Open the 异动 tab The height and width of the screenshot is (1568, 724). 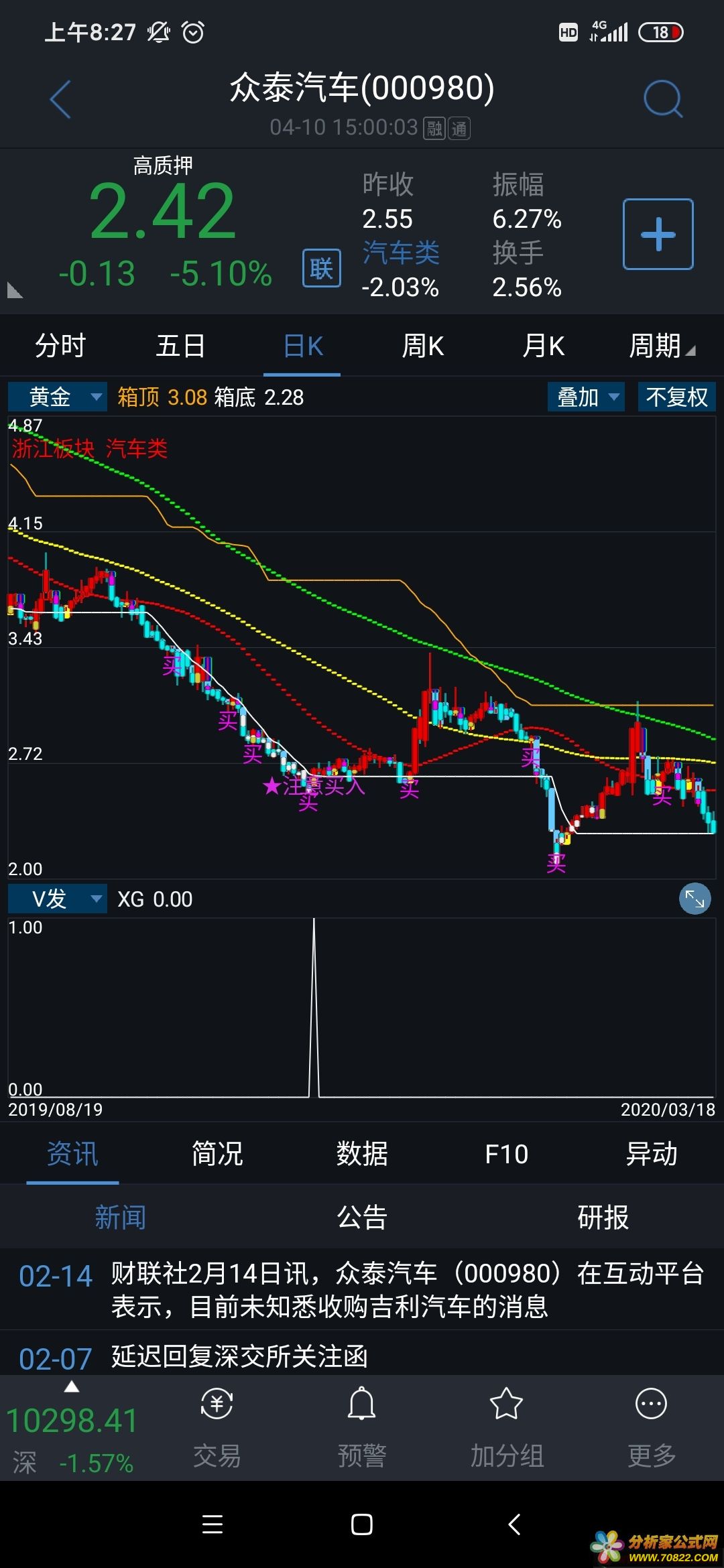click(x=652, y=1154)
